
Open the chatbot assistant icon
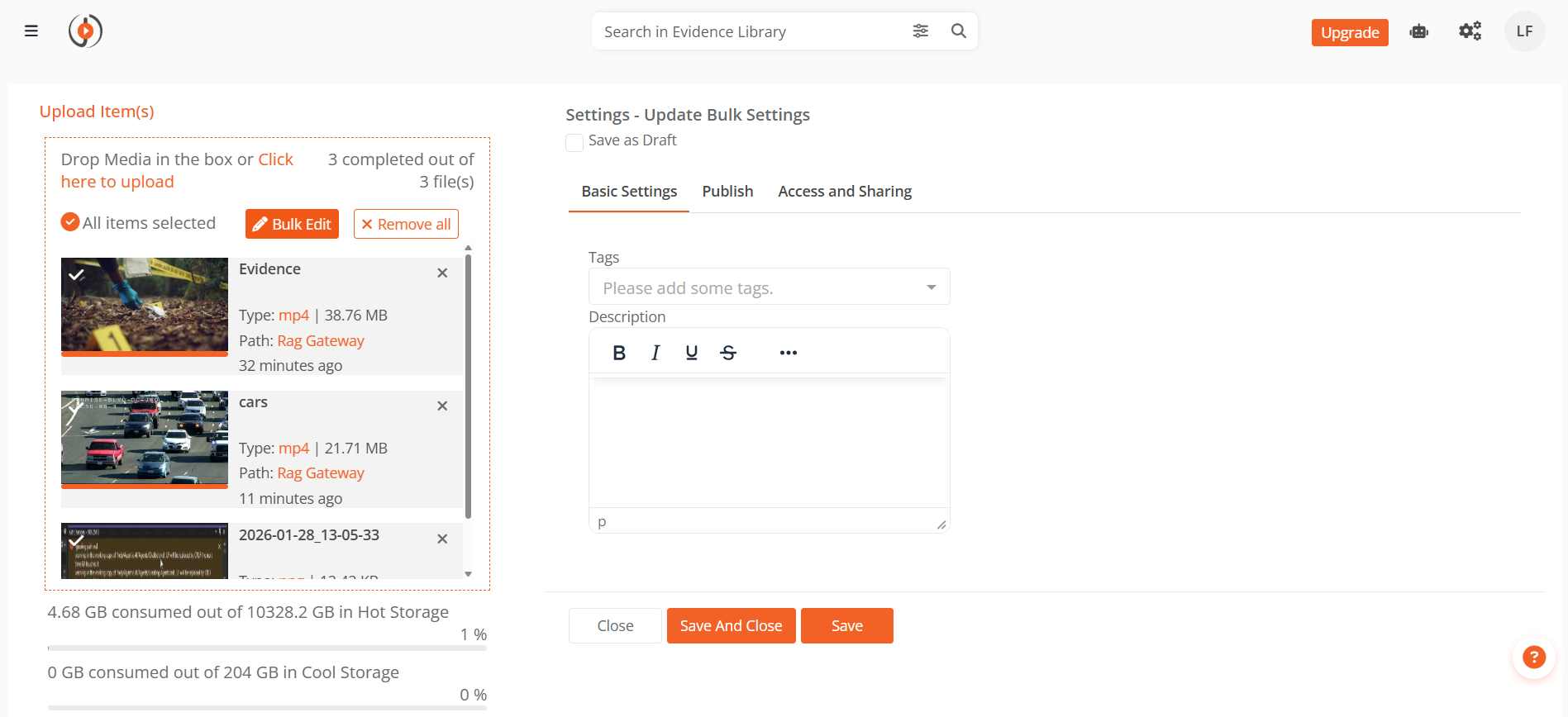[1418, 32]
